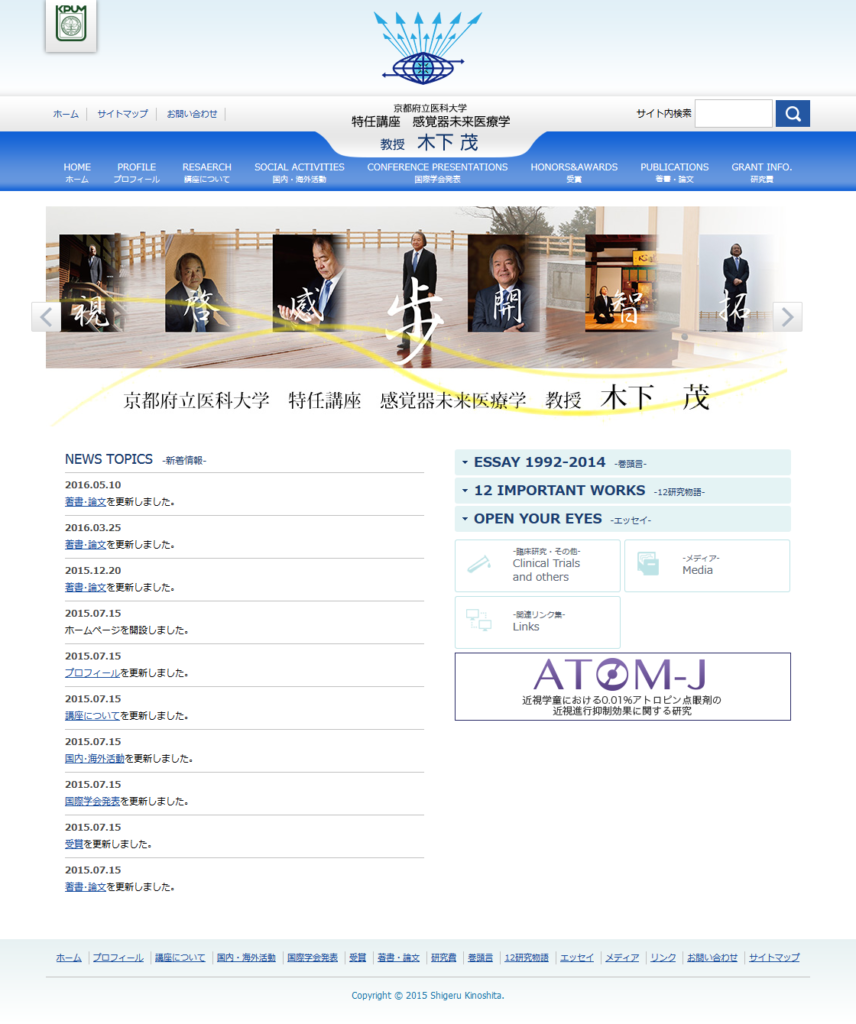The image size is (856, 1024).
Task: Click the KPUM university logo
Action: tap(71, 24)
